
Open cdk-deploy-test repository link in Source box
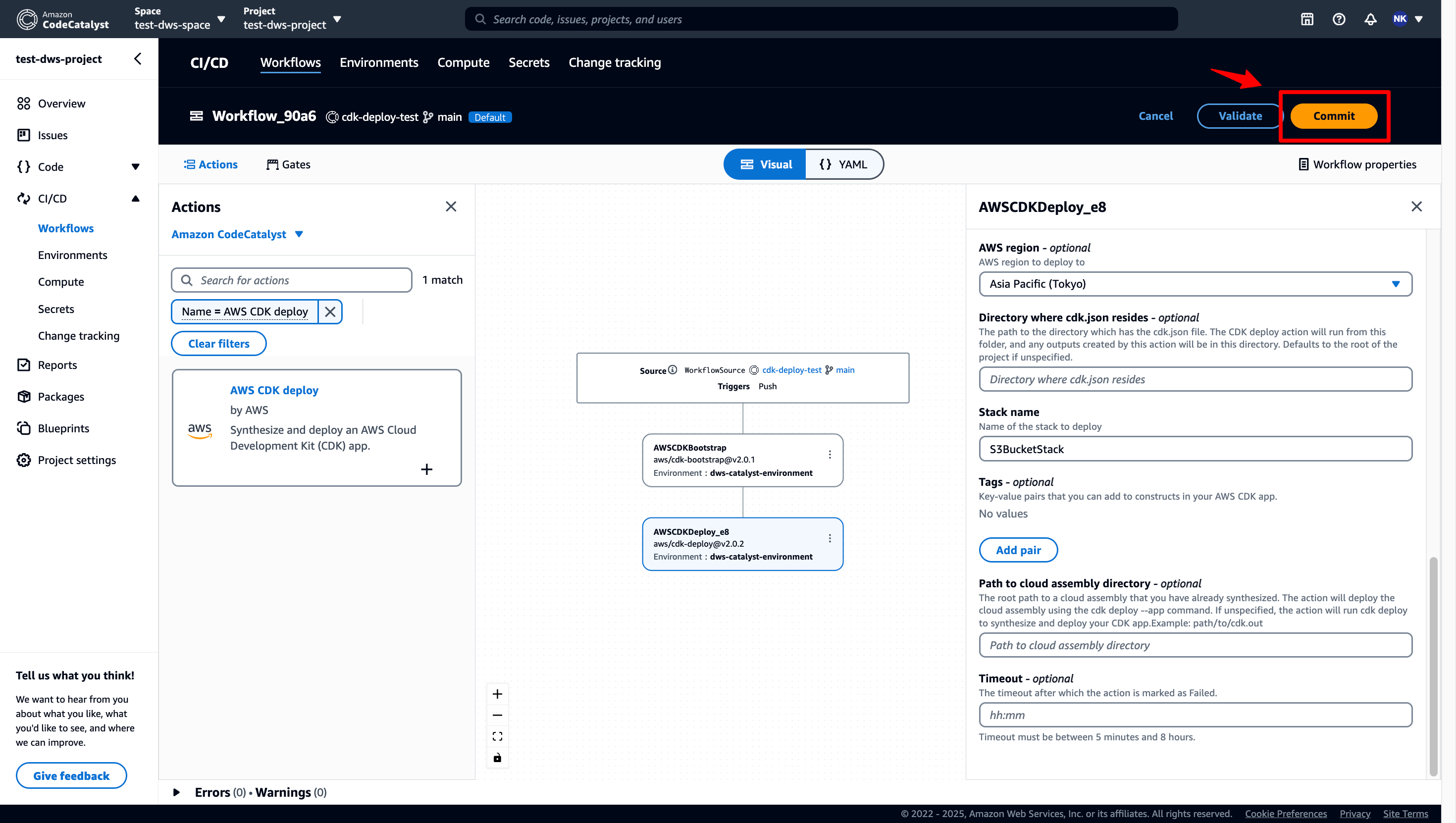[791, 370]
